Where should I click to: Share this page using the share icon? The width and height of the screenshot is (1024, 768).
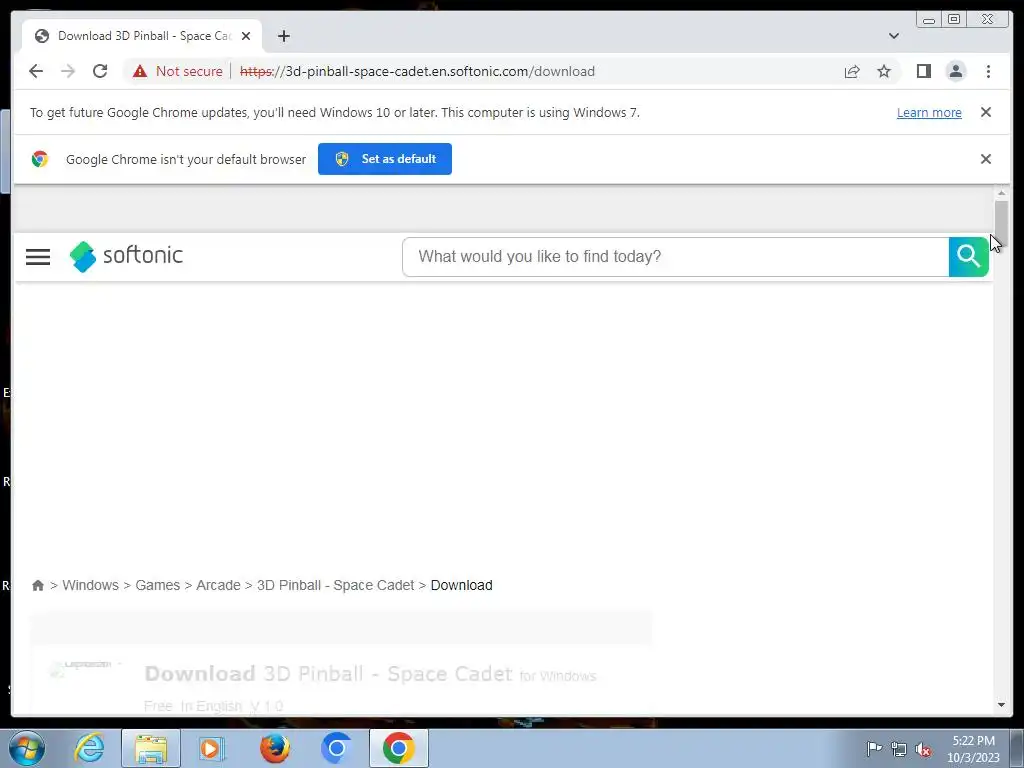pos(852,71)
